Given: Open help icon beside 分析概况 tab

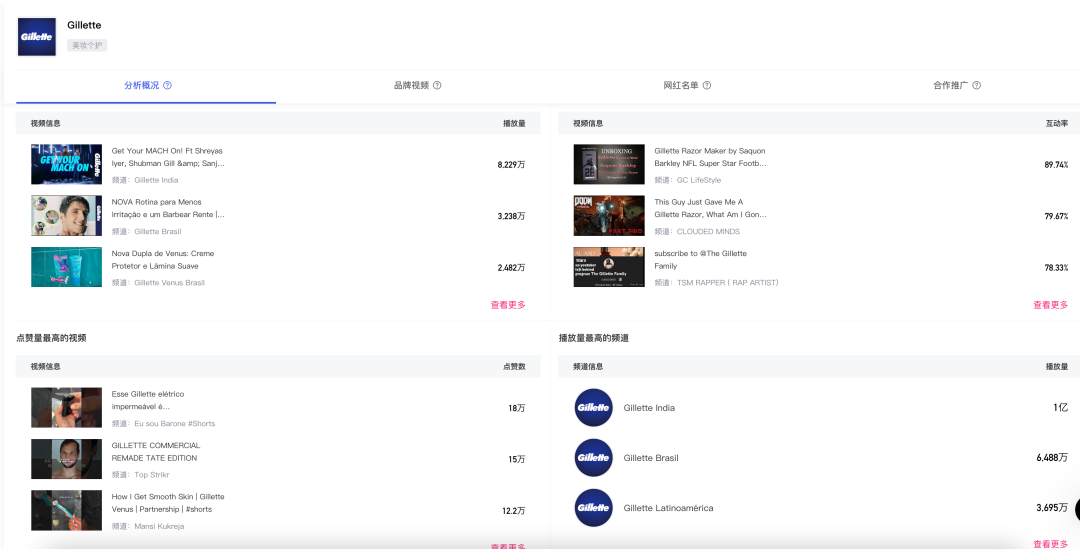Looking at the screenshot, I should (x=167, y=85).
